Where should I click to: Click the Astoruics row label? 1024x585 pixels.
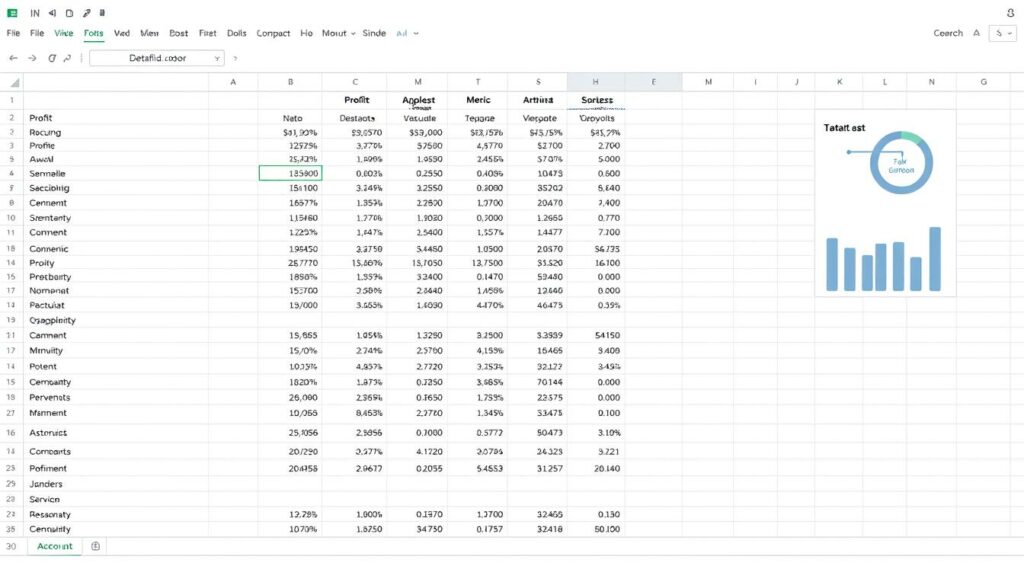pos(48,433)
